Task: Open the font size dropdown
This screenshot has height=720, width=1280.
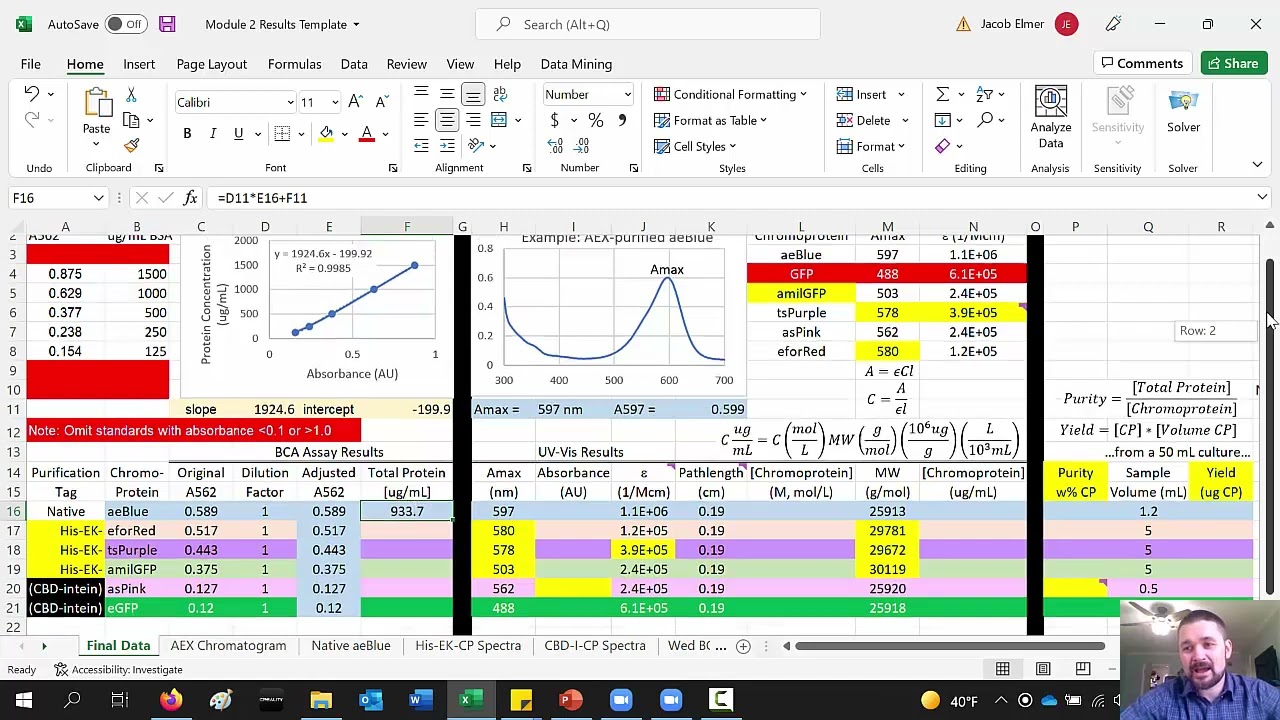Action: 334,102
